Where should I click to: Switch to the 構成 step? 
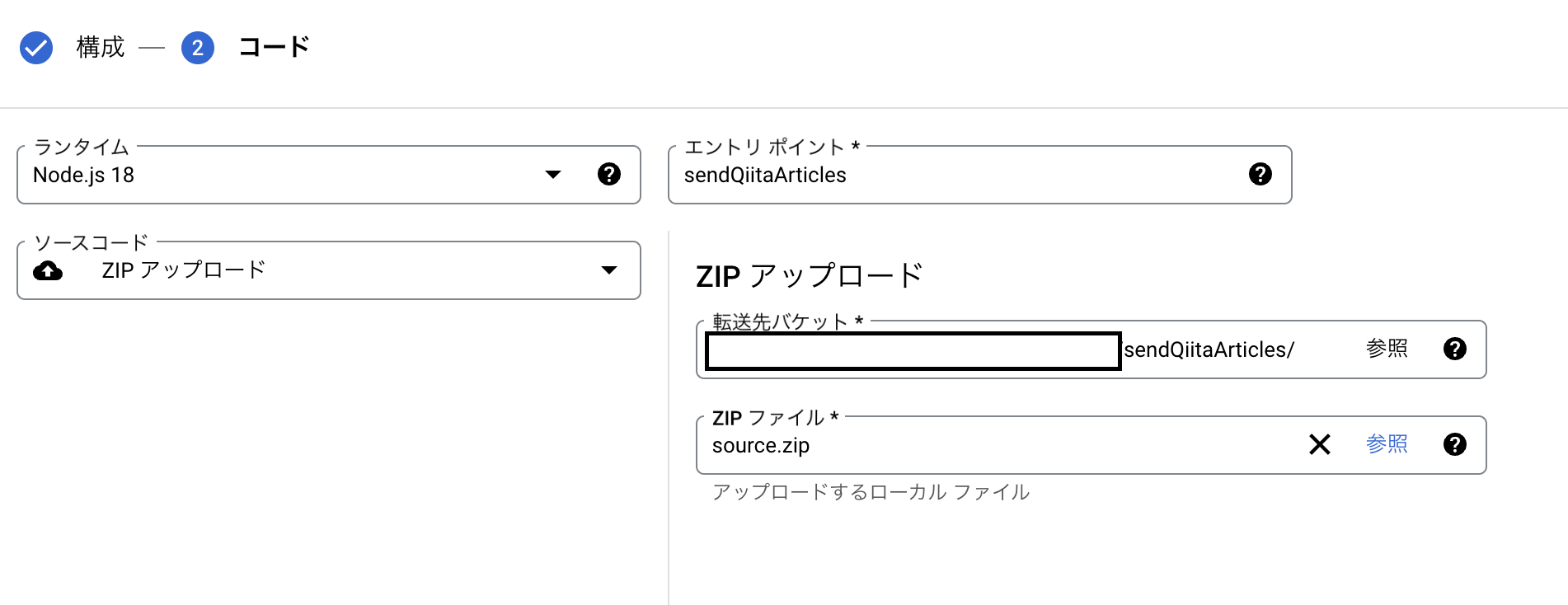[100, 48]
